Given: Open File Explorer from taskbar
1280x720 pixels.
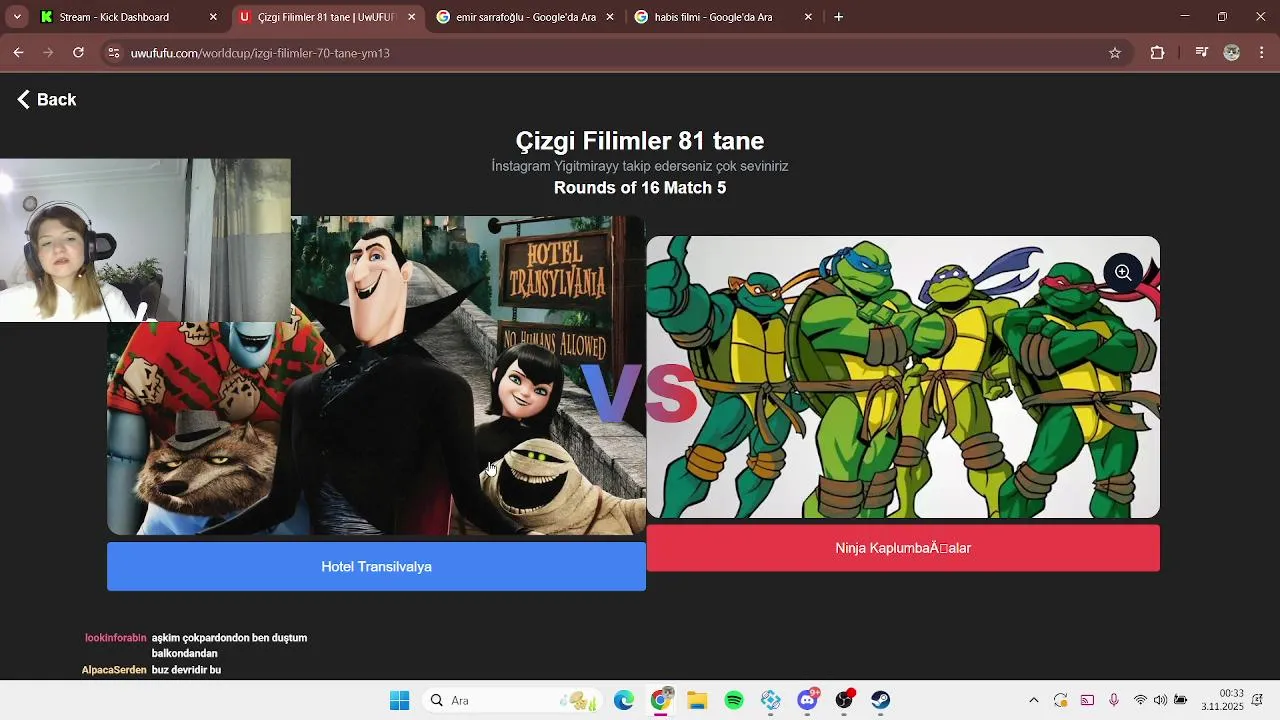Looking at the screenshot, I should click(697, 700).
